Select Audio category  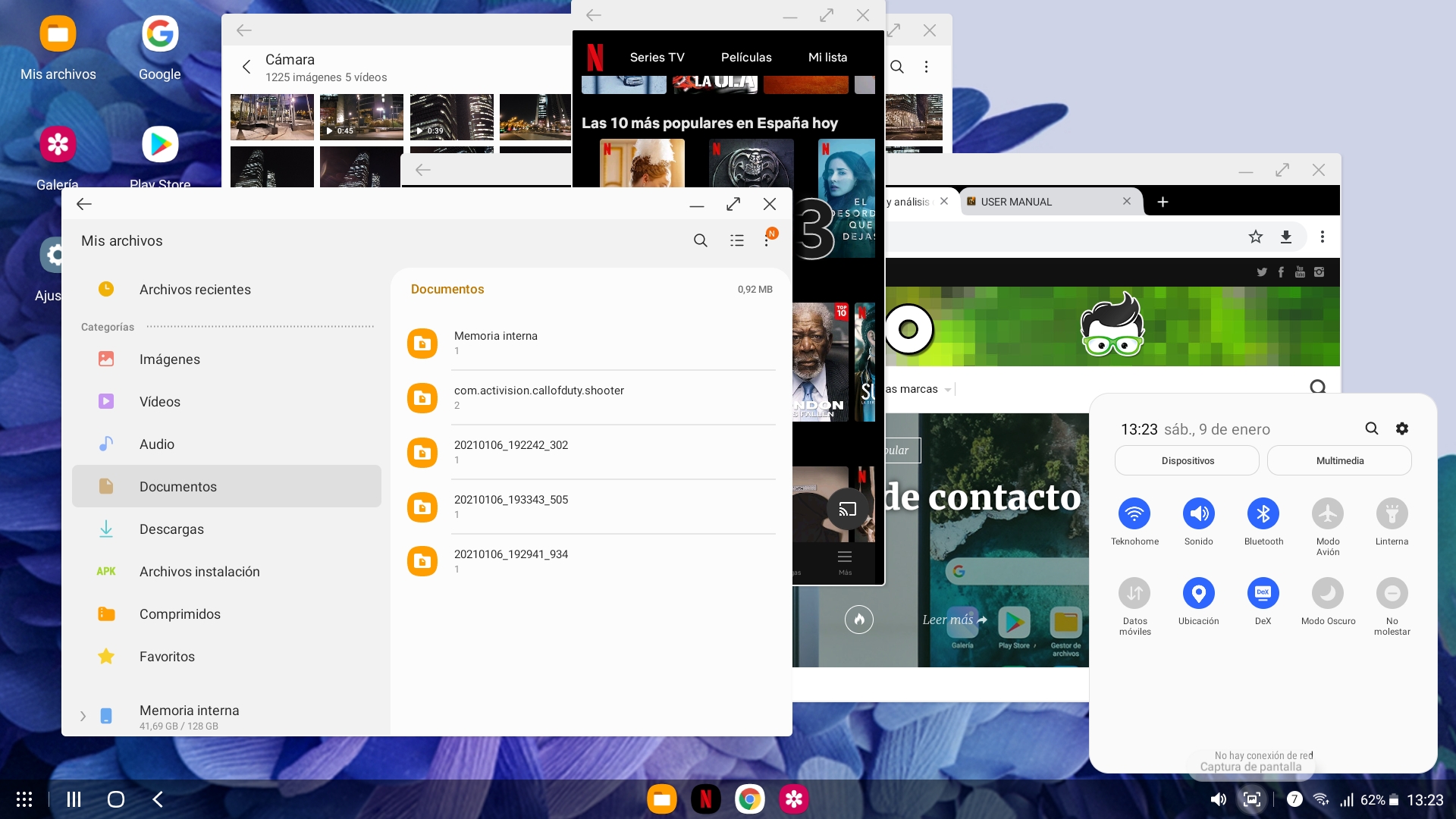click(x=227, y=444)
